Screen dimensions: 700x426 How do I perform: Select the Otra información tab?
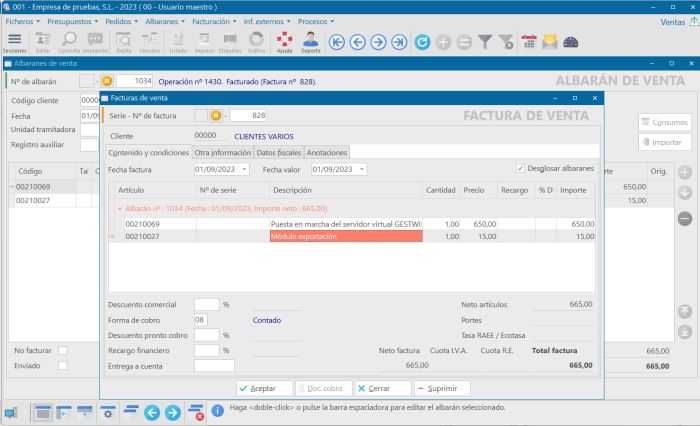point(222,152)
